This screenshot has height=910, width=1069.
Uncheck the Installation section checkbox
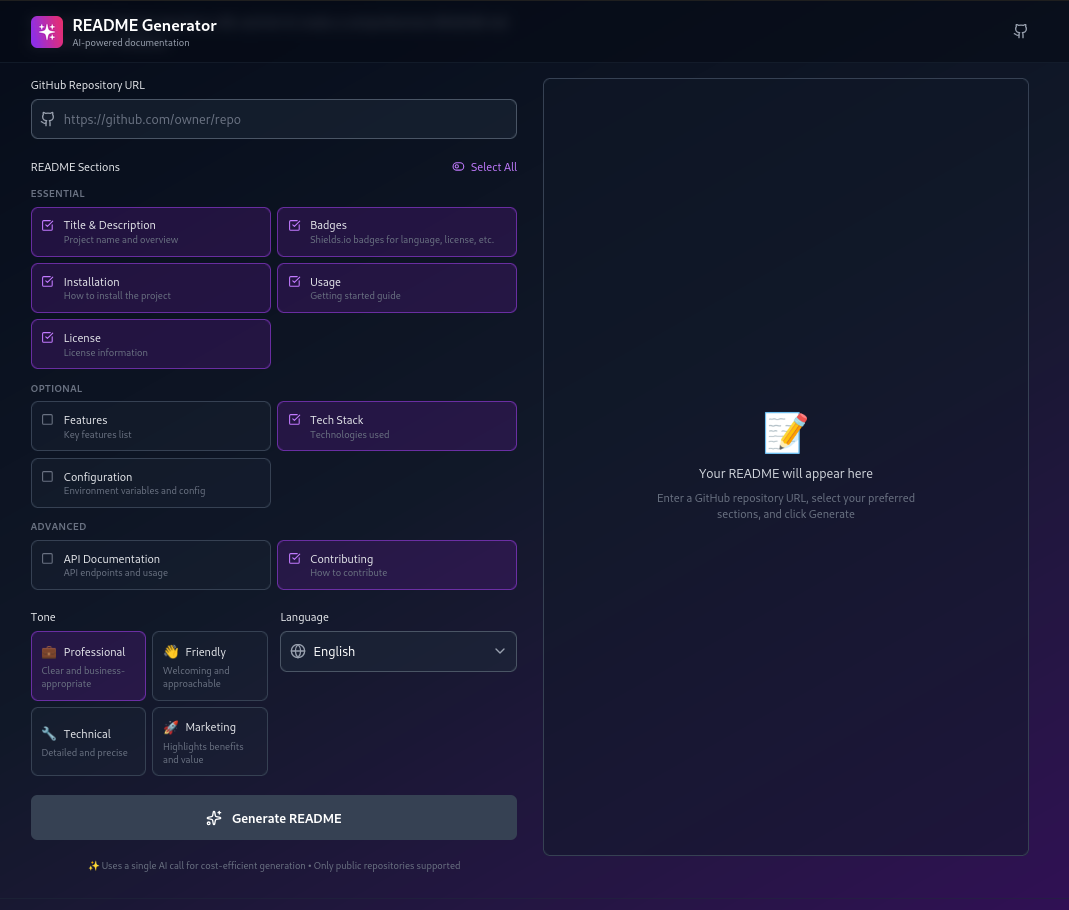coord(47,281)
